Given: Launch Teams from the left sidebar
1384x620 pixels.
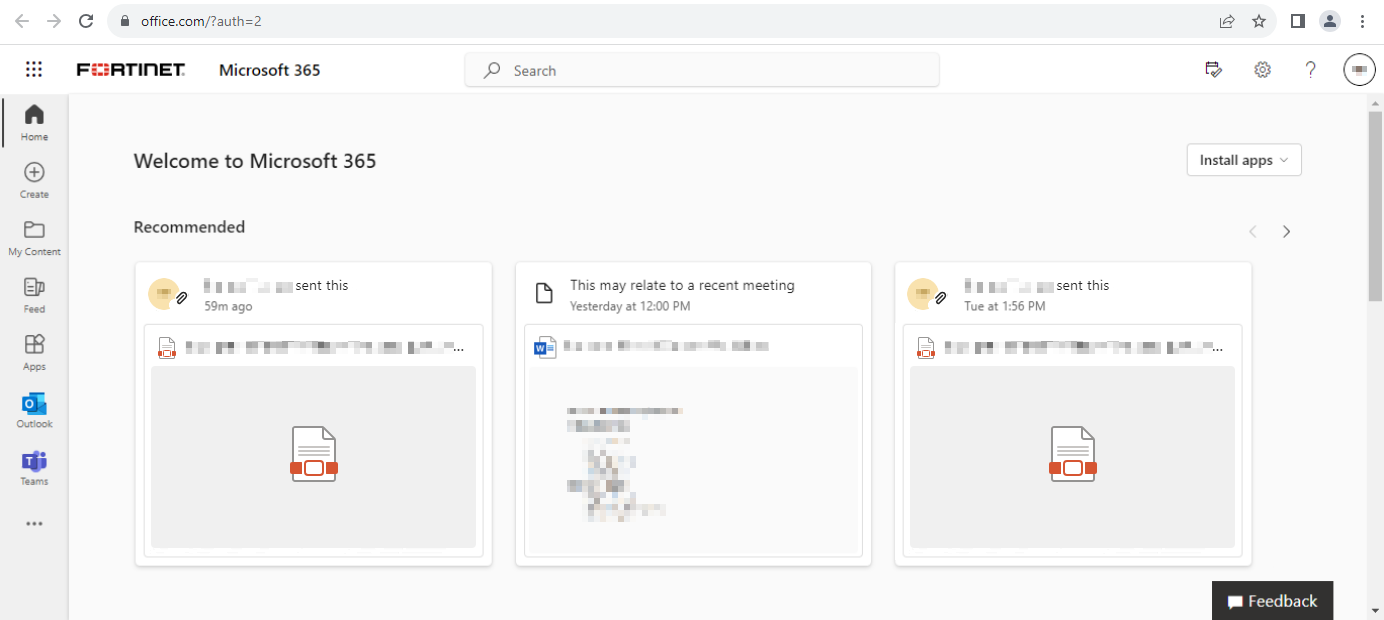Looking at the screenshot, I should click(x=34, y=467).
